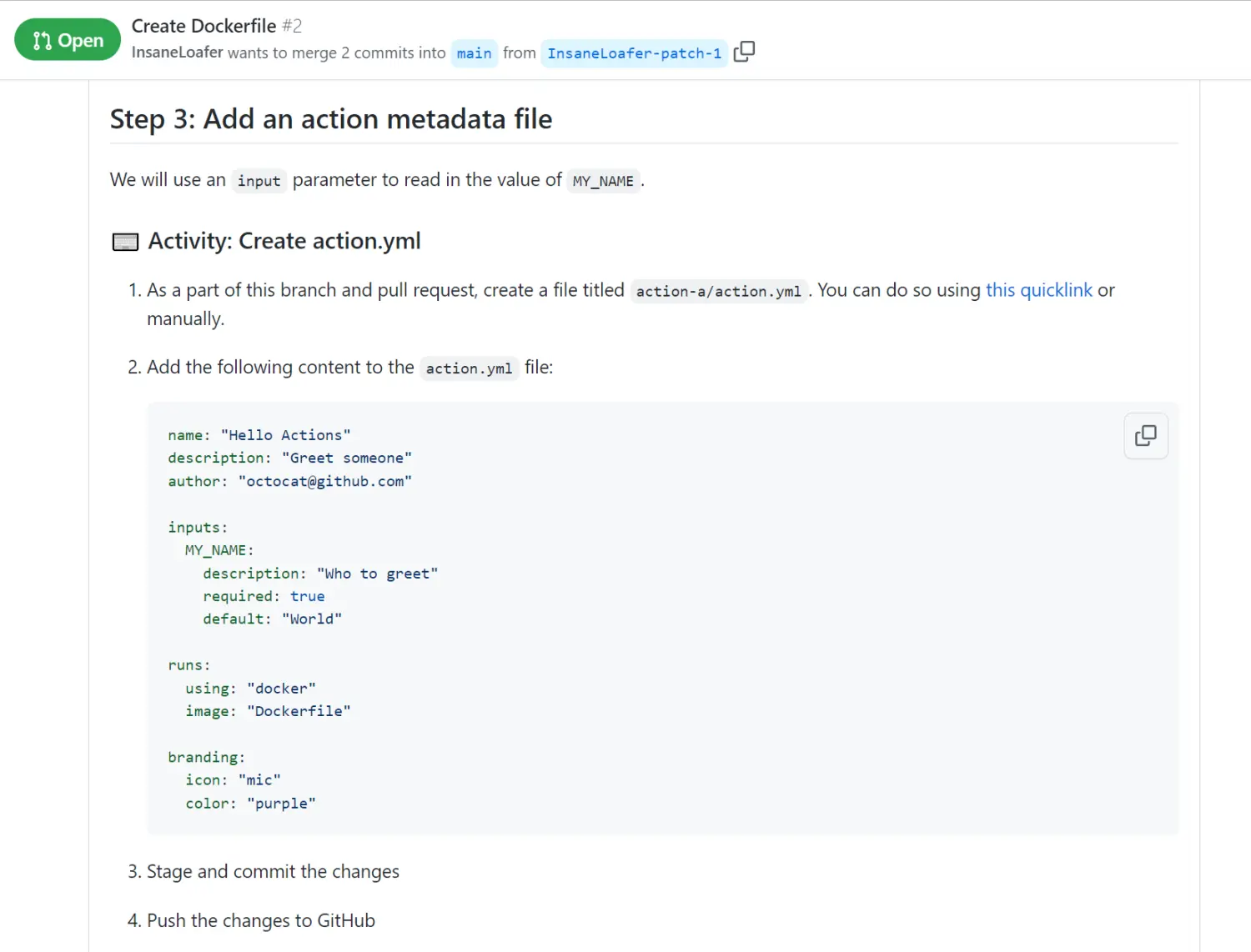
Task: Click the inline action-a/action.yml file path
Action: click(x=718, y=291)
